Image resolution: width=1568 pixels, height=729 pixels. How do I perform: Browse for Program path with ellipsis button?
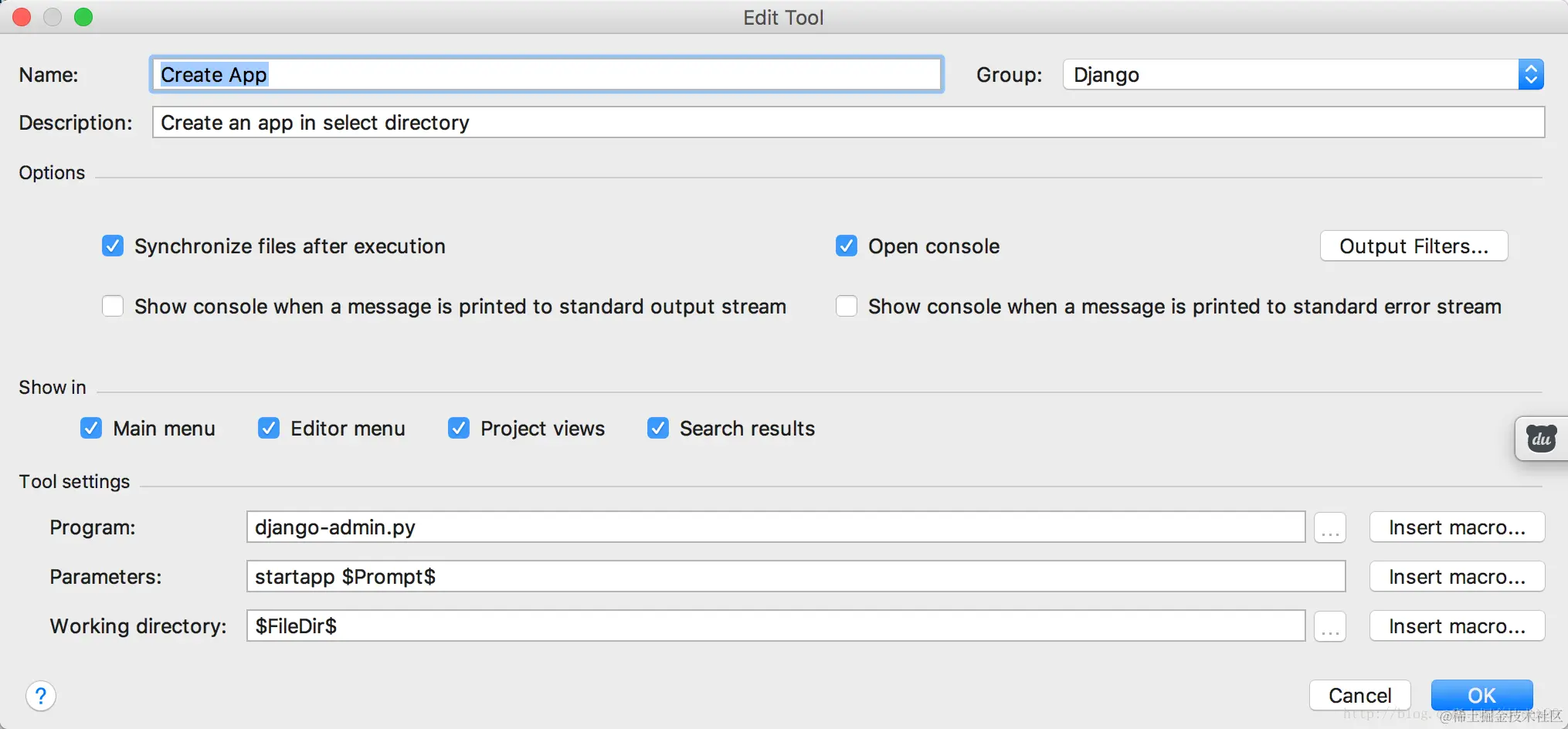click(1330, 527)
